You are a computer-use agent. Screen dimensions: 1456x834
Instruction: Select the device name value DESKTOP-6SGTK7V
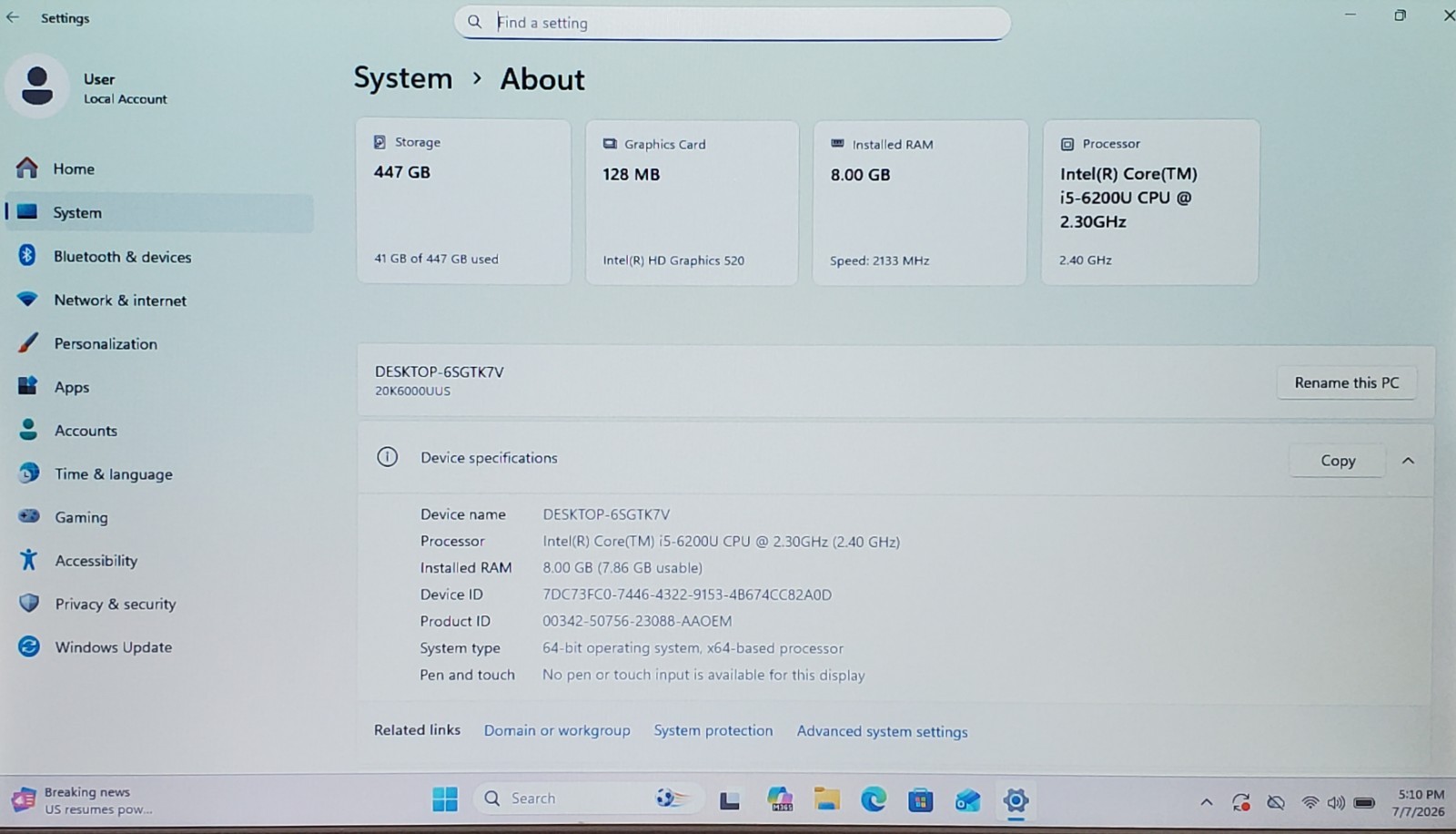pos(606,514)
